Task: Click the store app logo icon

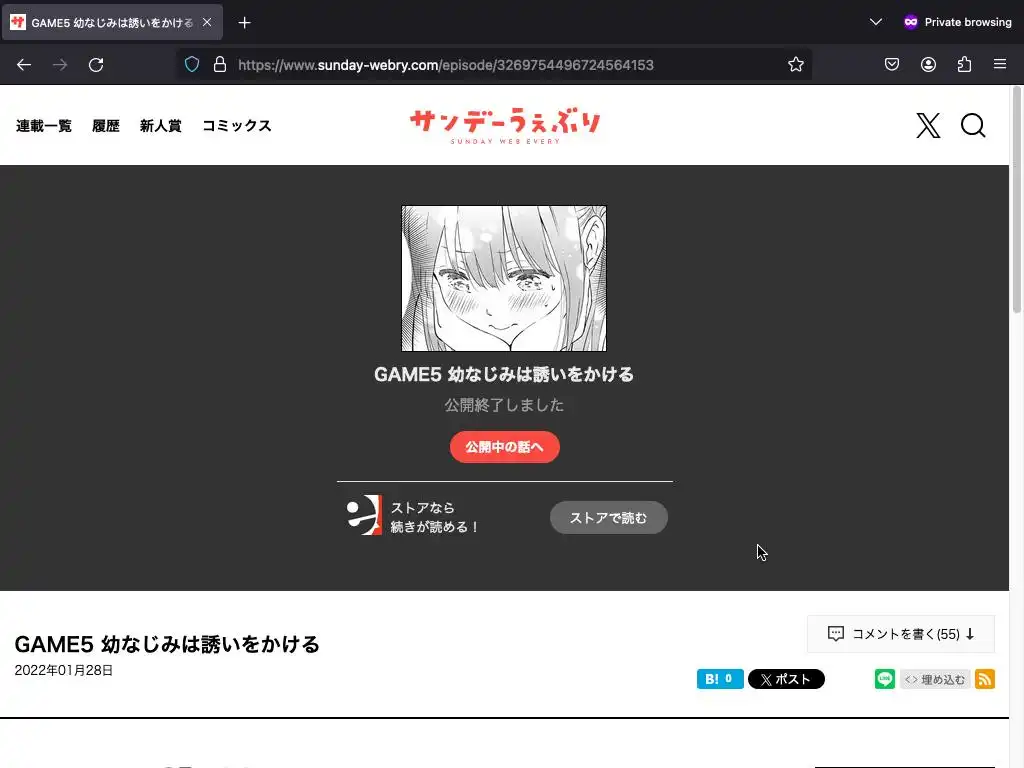Action: point(364,515)
